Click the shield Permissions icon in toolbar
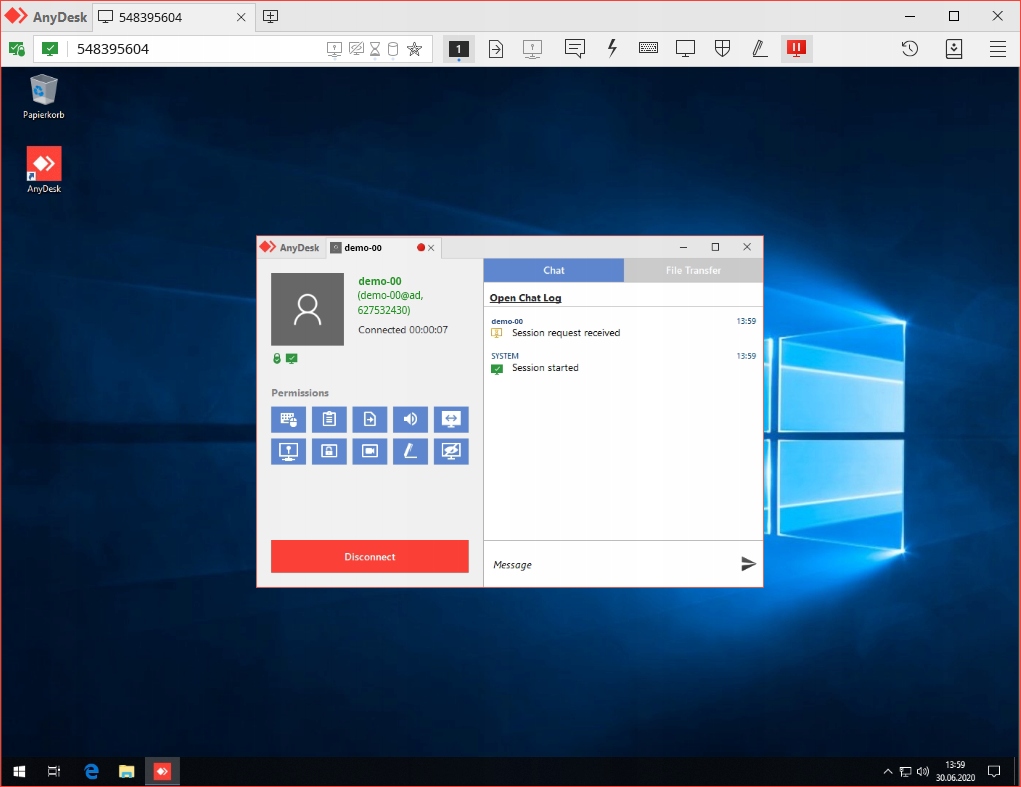The height and width of the screenshot is (787, 1021). [722, 48]
